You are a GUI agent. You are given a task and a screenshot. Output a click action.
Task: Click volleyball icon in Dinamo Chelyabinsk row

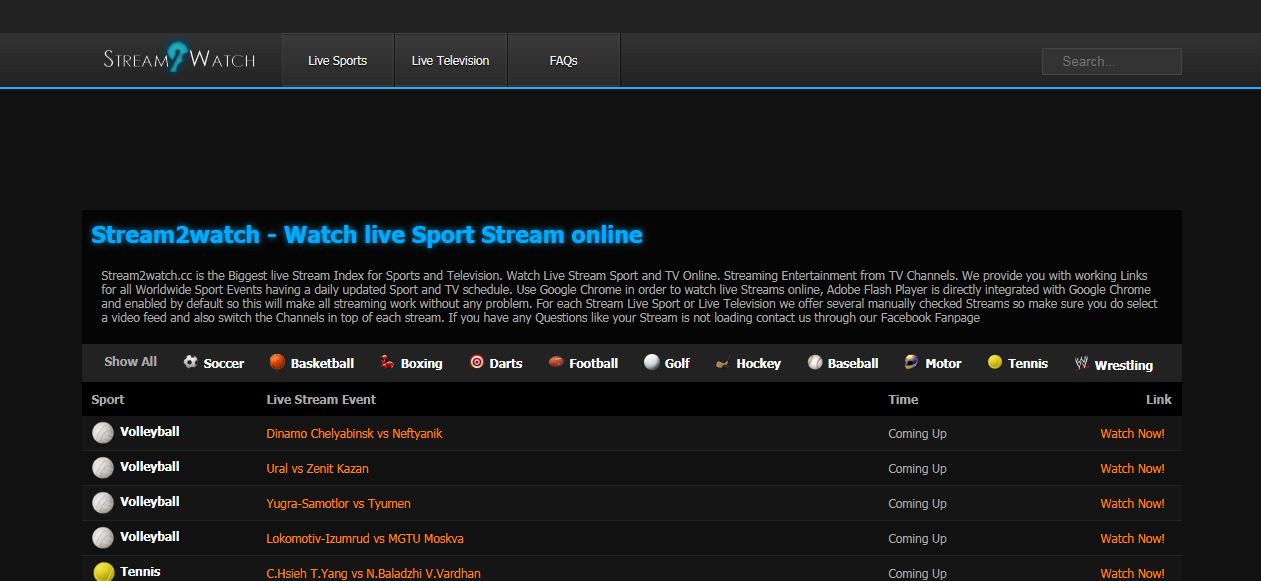coord(103,433)
